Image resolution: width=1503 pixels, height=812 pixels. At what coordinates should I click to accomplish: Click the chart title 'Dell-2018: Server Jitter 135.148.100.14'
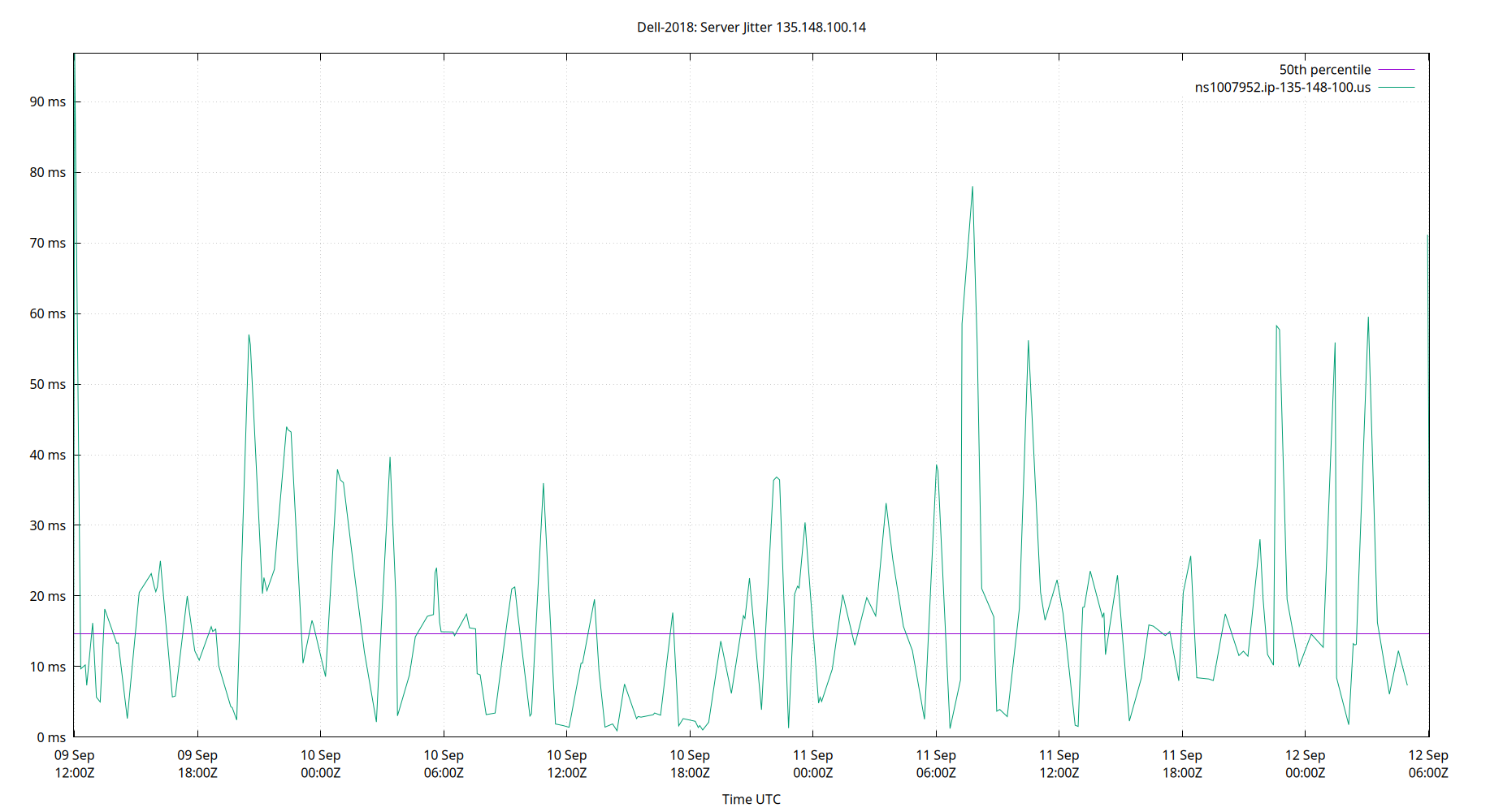coord(751,27)
